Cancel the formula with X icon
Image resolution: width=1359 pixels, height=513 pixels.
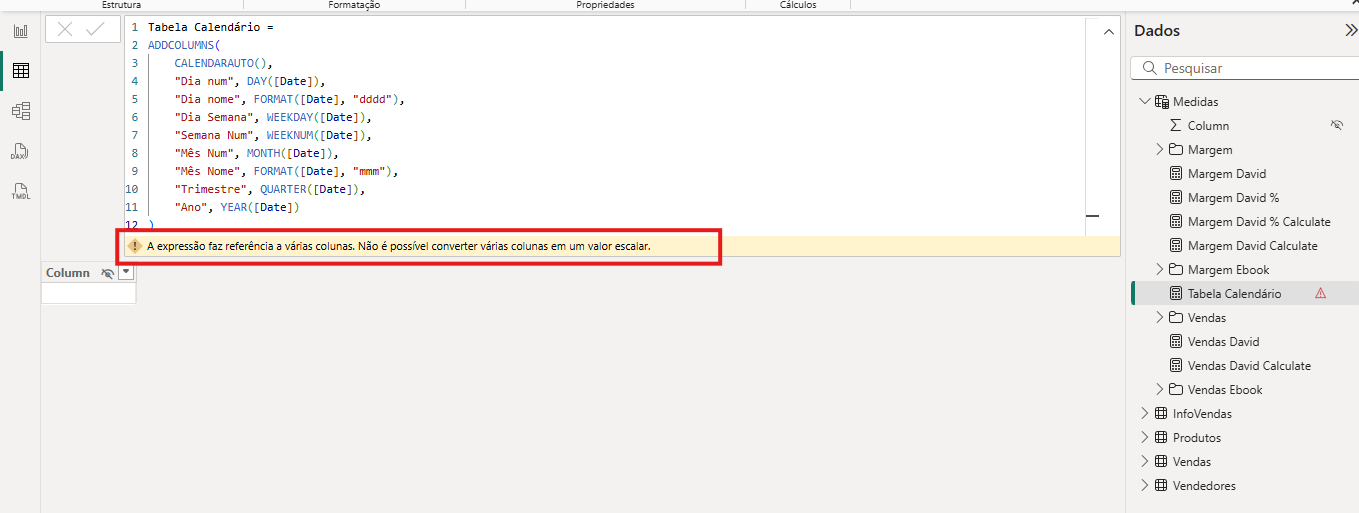coord(65,30)
